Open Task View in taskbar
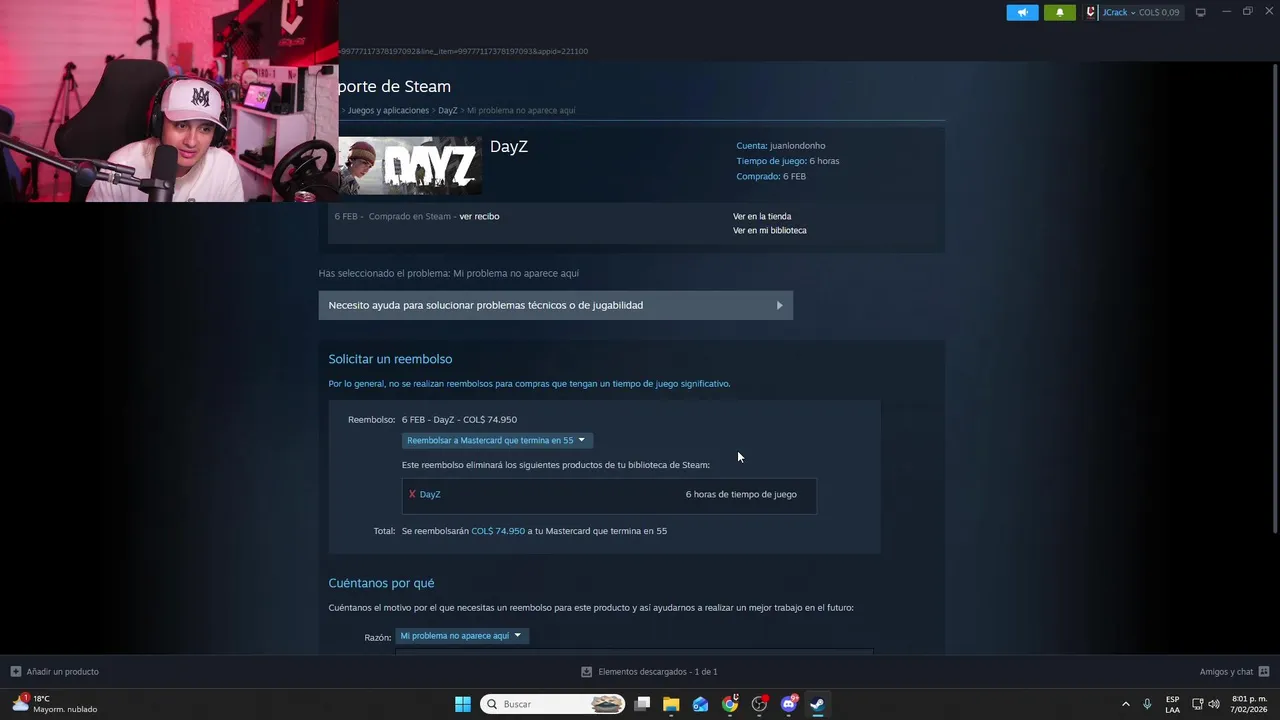The height and width of the screenshot is (720, 1280). coord(642,704)
